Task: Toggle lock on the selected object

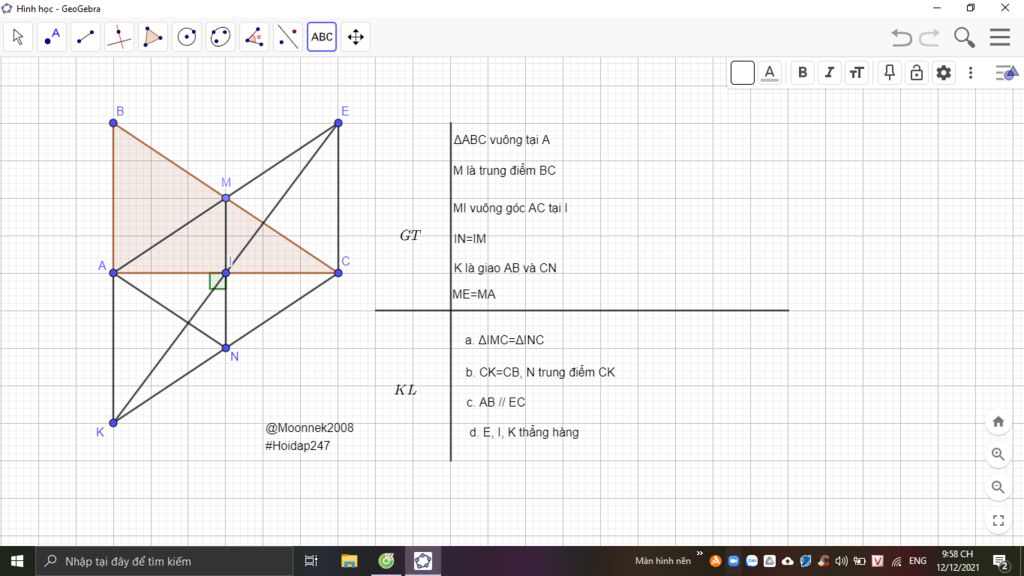Action: pos(917,72)
